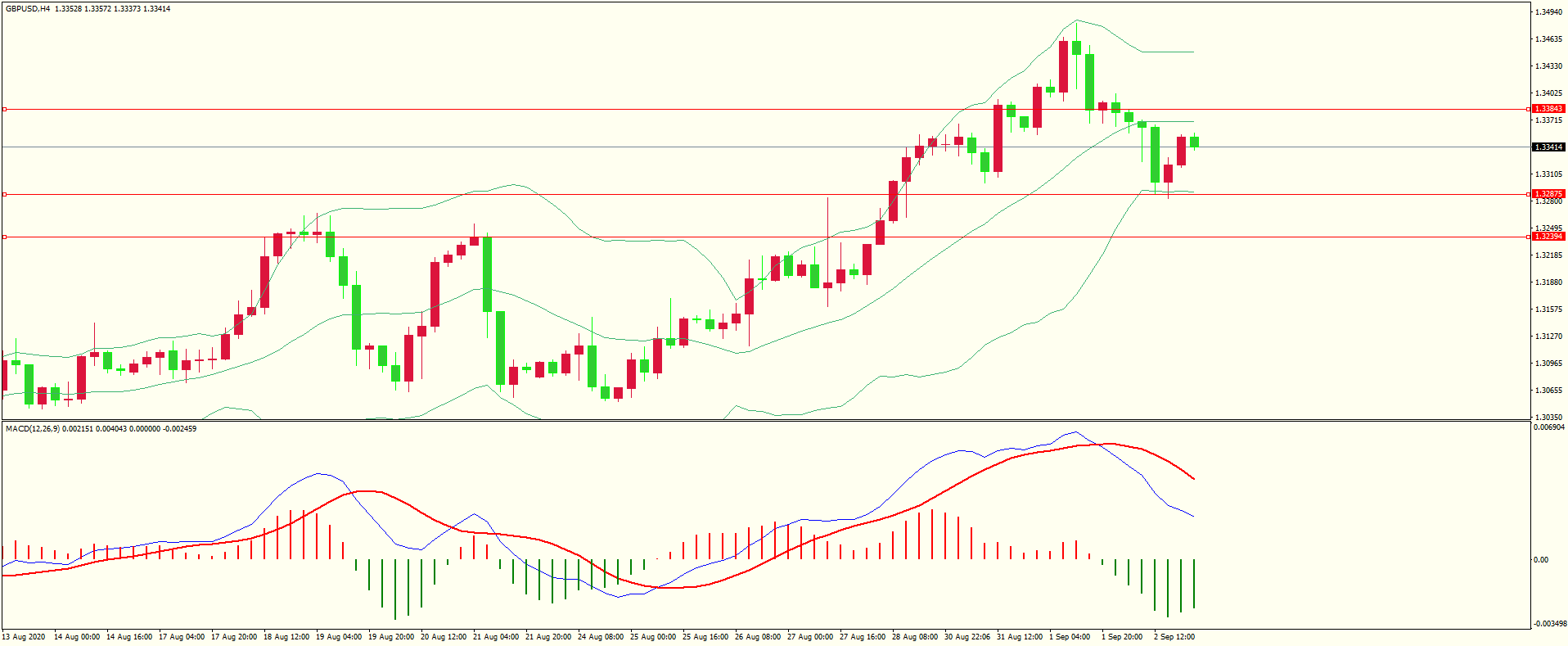1568x646 pixels.
Task: Click the 1.31575 price scale label
Action: (1549, 309)
